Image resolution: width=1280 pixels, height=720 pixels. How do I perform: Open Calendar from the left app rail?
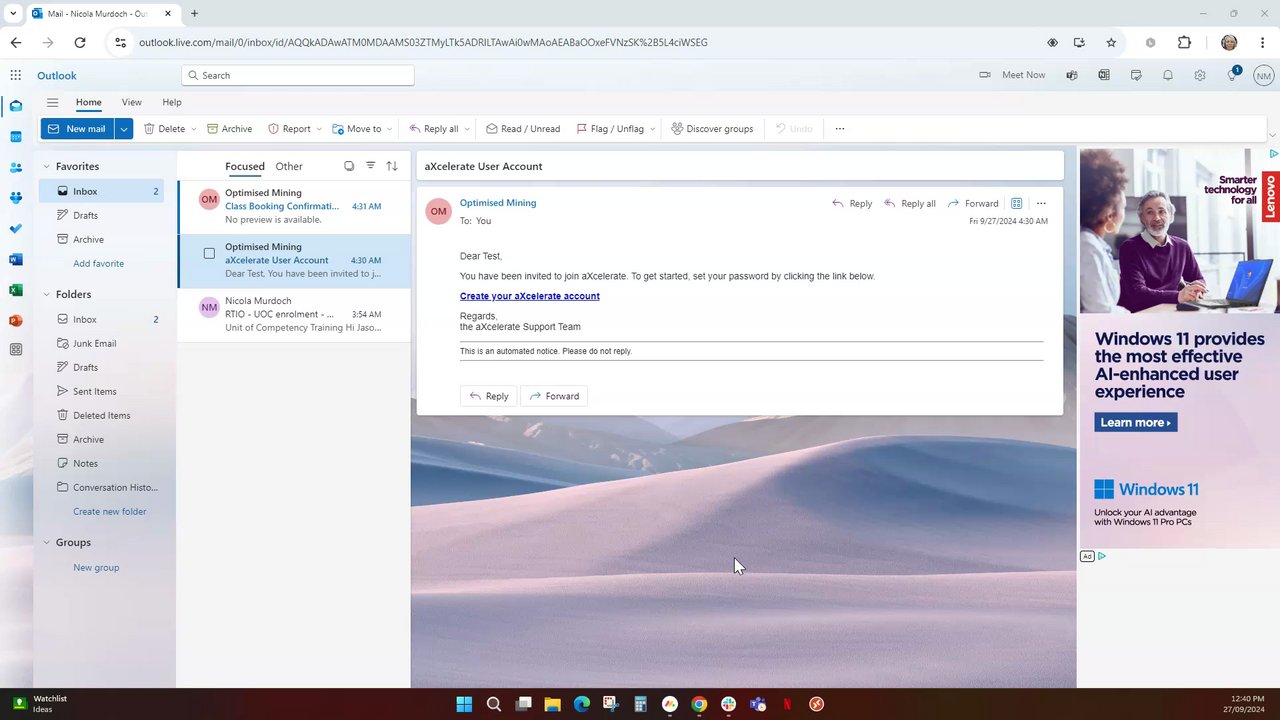(16, 137)
